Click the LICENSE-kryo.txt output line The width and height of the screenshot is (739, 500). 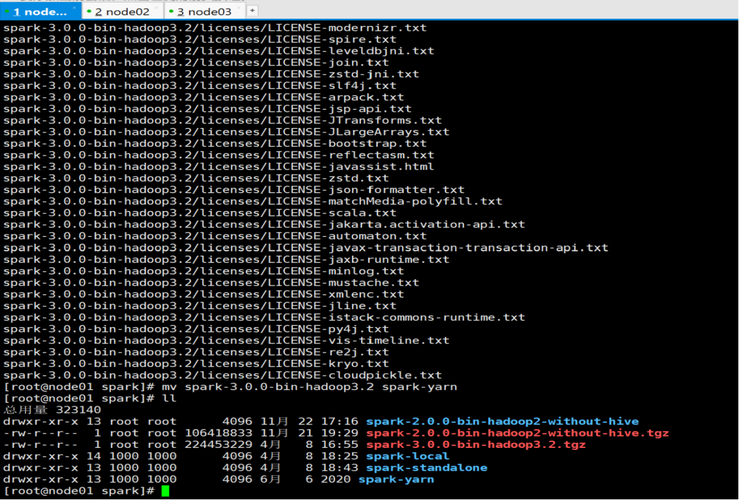click(x=196, y=364)
